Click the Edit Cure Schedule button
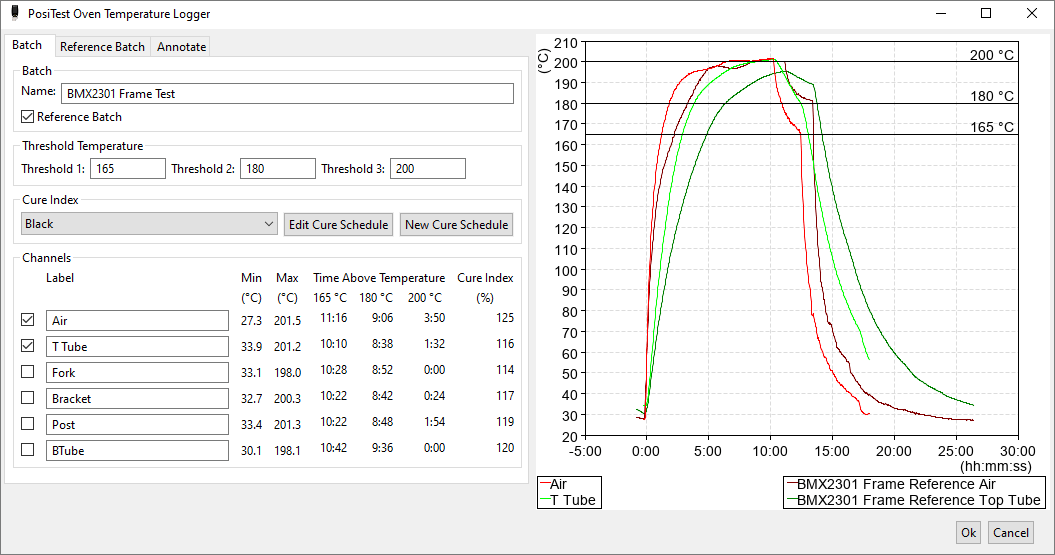 (338, 225)
